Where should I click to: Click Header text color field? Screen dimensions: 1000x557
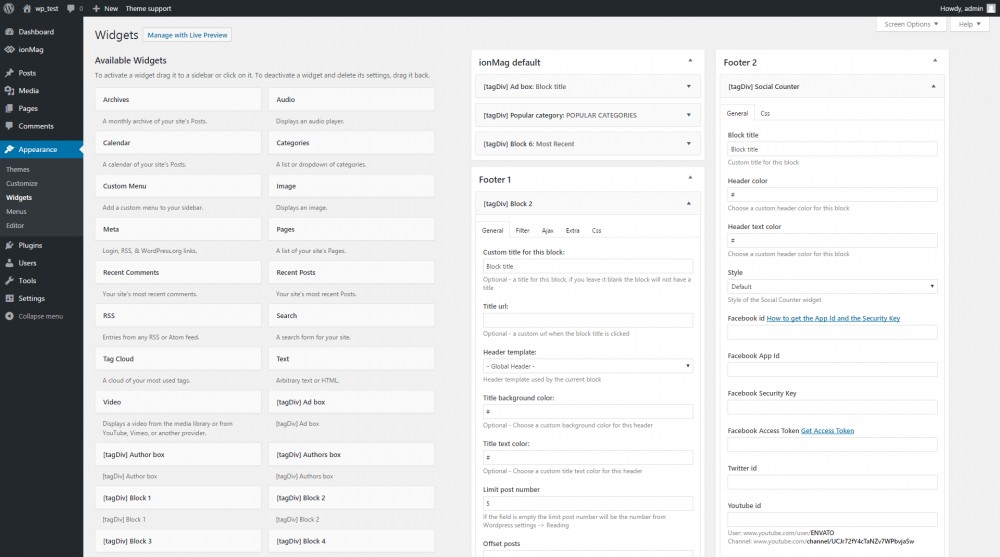point(832,241)
